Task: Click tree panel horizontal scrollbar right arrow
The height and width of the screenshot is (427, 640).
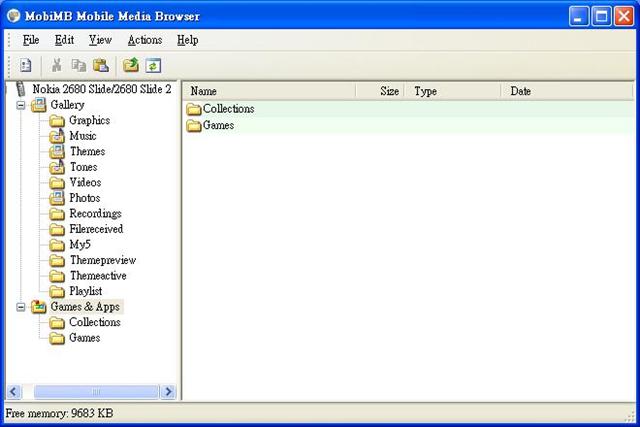Action: 168,392
